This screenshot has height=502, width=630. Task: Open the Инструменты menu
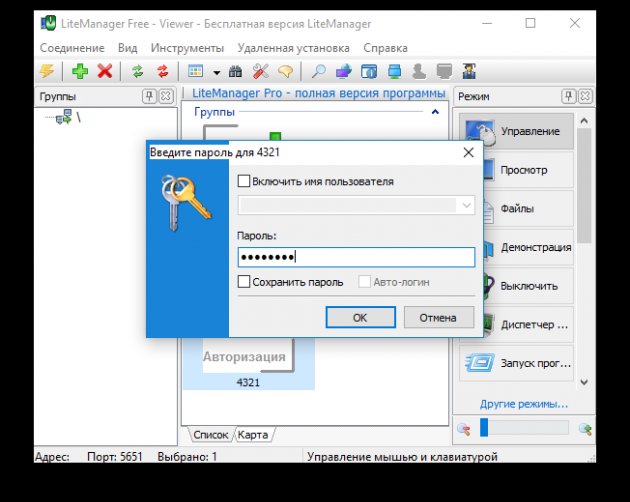click(187, 48)
